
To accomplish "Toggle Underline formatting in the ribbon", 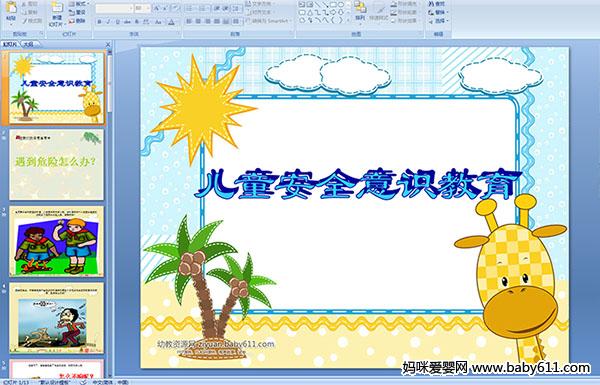I will coord(117,22).
